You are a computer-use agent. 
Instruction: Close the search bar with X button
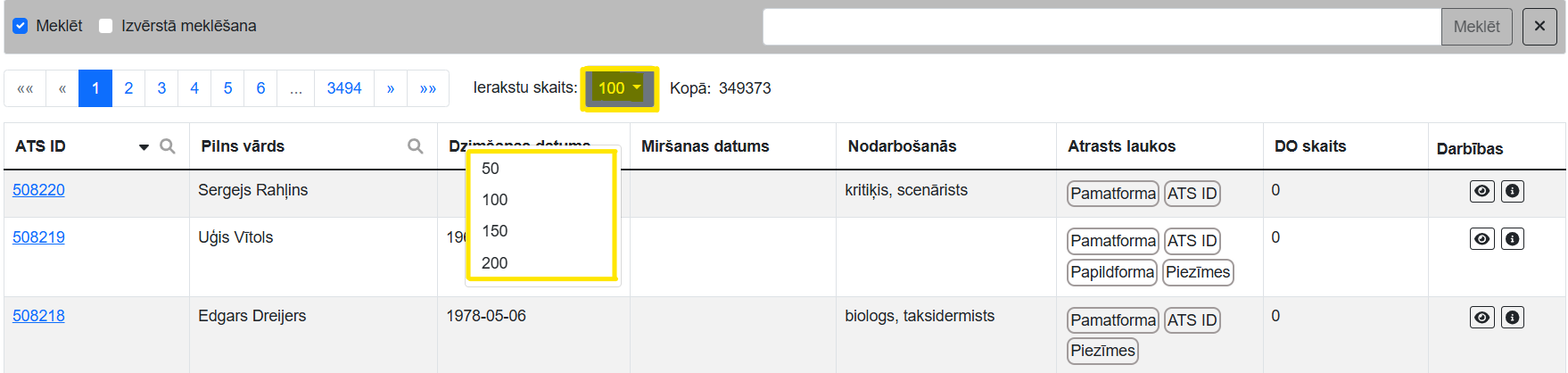tap(1539, 27)
